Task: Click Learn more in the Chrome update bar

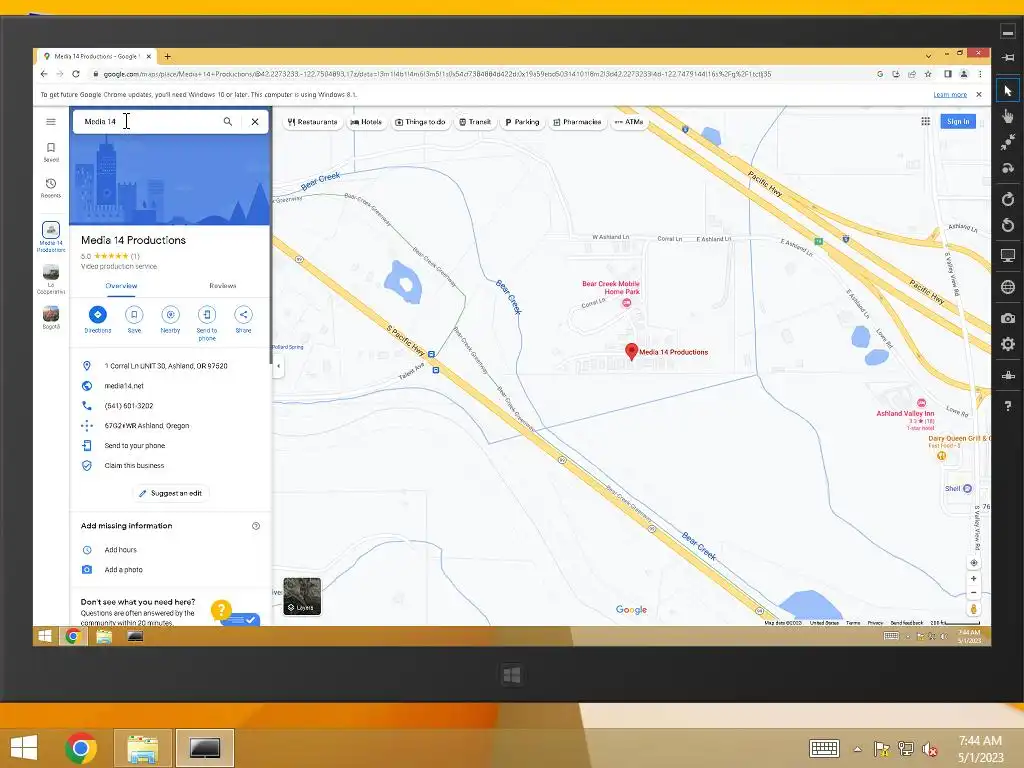Action: [x=950, y=95]
